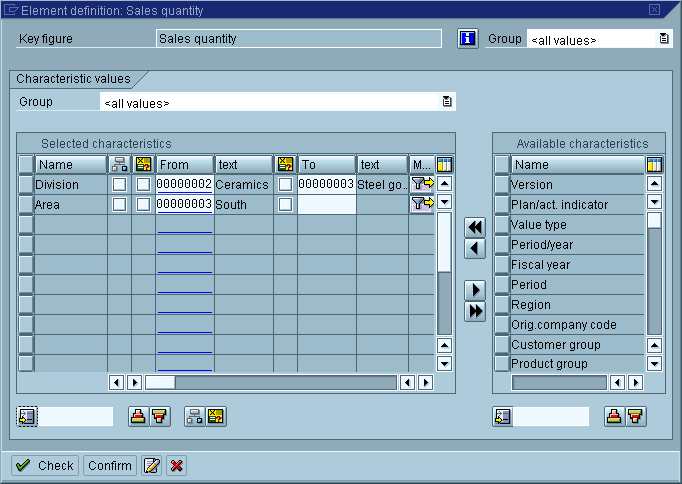Click the variable column header icon before To
Image resolution: width=682 pixels, height=484 pixels.
pyautogui.click(x=285, y=164)
